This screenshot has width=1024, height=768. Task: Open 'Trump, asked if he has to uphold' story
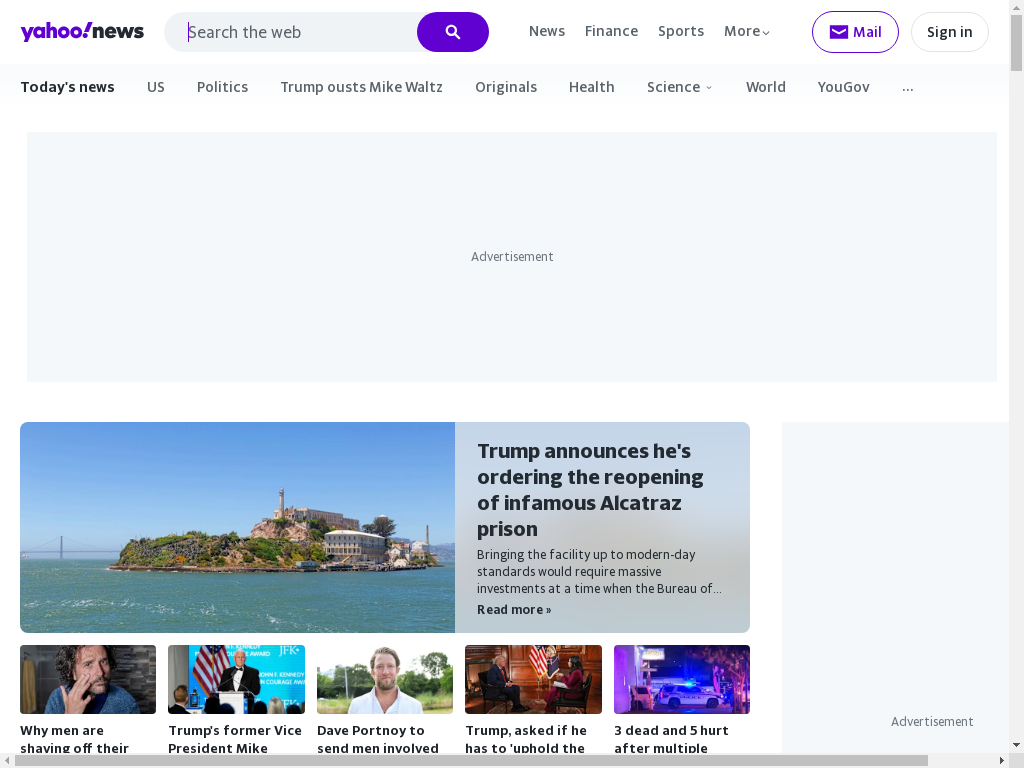point(526,739)
